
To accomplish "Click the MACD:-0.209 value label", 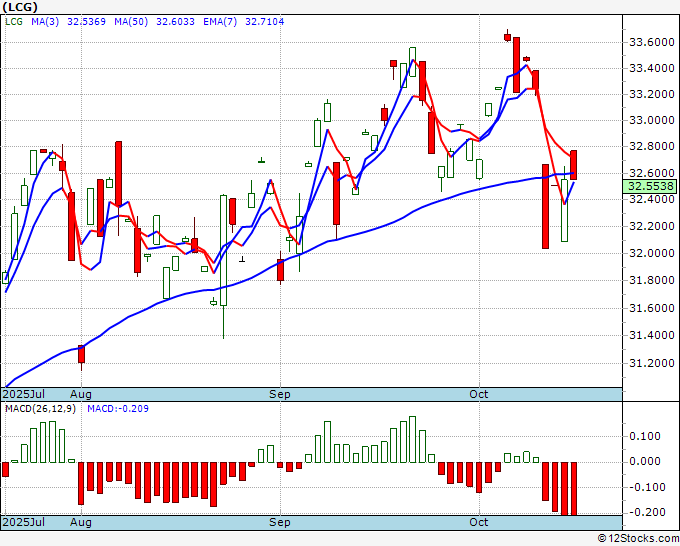I will point(118,409).
